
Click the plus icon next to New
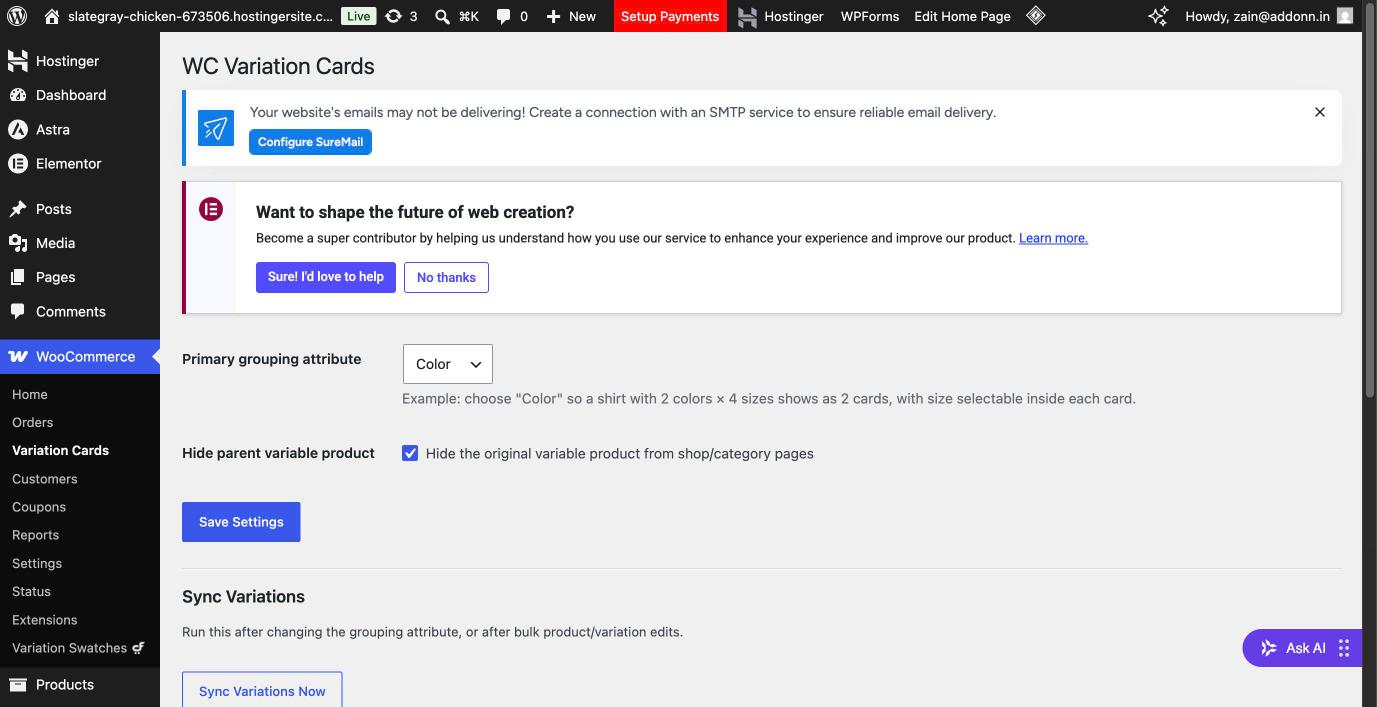coord(553,16)
